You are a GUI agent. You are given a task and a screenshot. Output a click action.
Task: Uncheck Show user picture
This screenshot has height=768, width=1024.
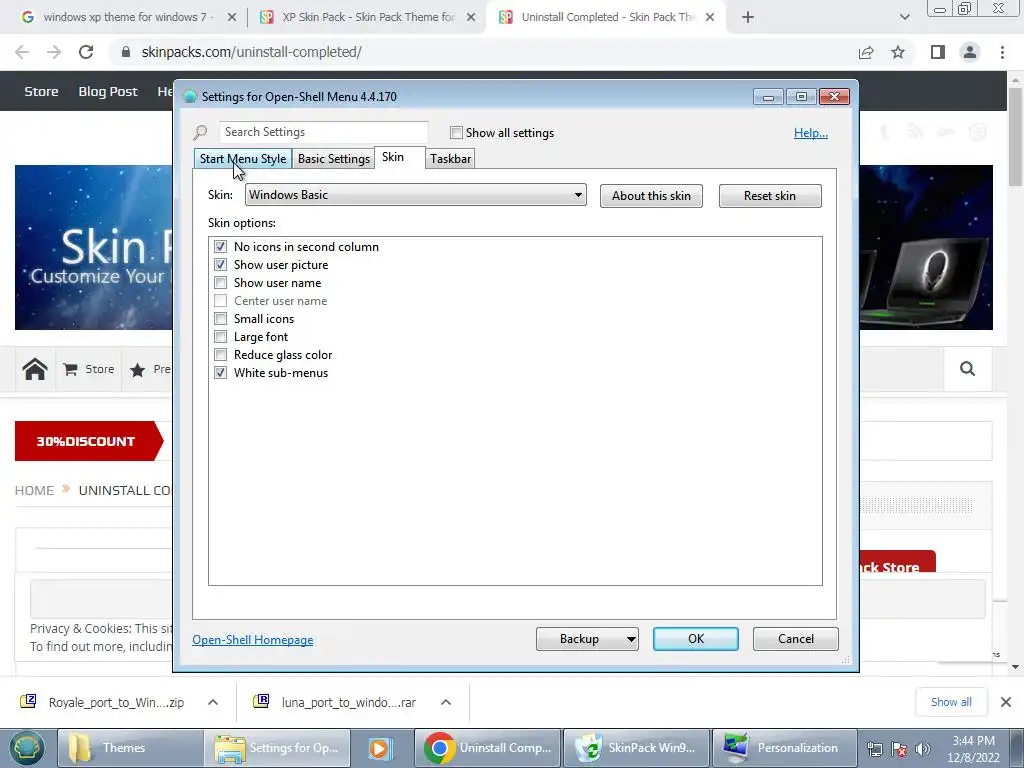pyautogui.click(x=221, y=264)
